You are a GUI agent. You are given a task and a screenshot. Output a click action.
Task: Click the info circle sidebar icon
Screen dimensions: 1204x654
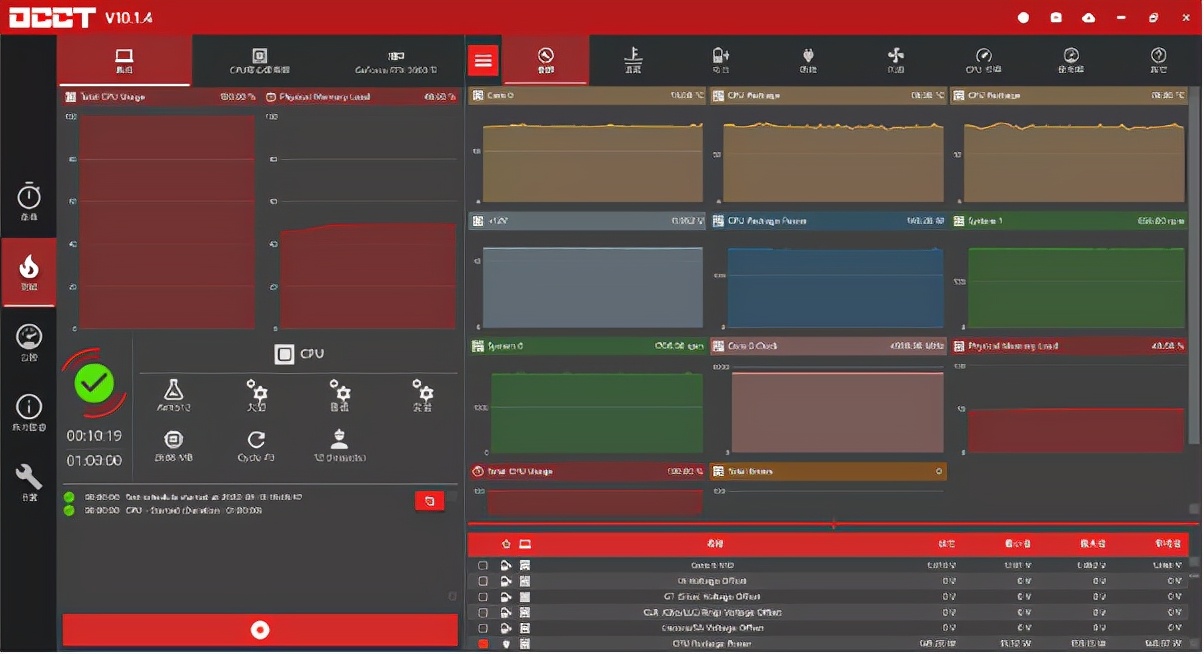pos(29,411)
